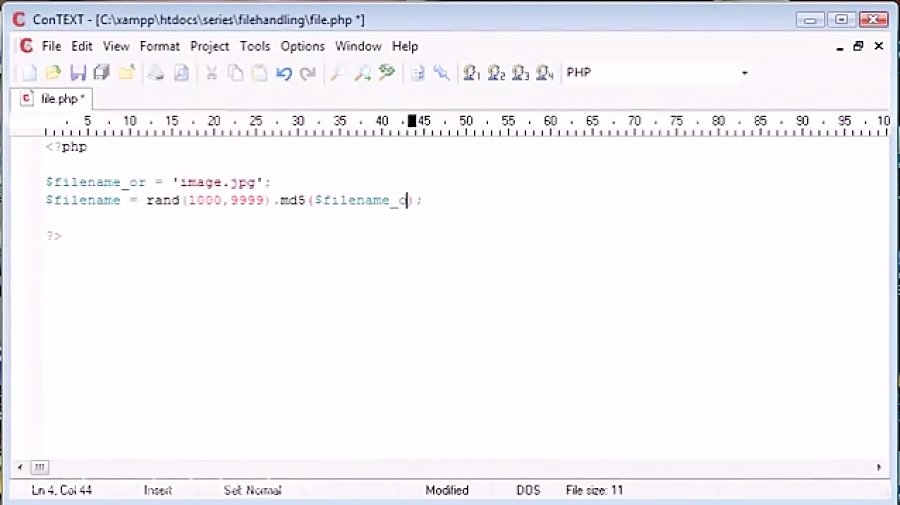The width and height of the screenshot is (900, 505).
Task: Open a file using the toolbar folder icon
Action: click(53, 73)
